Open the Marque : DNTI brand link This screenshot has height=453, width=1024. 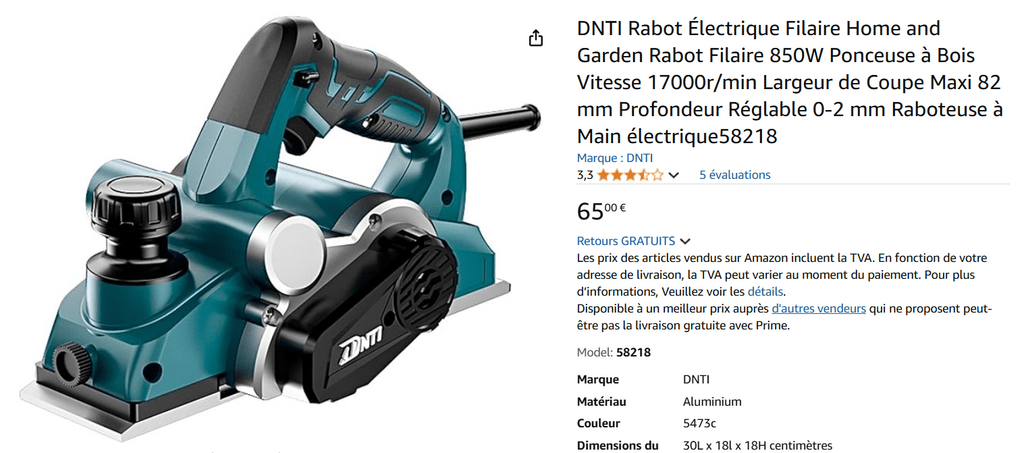tap(615, 158)
